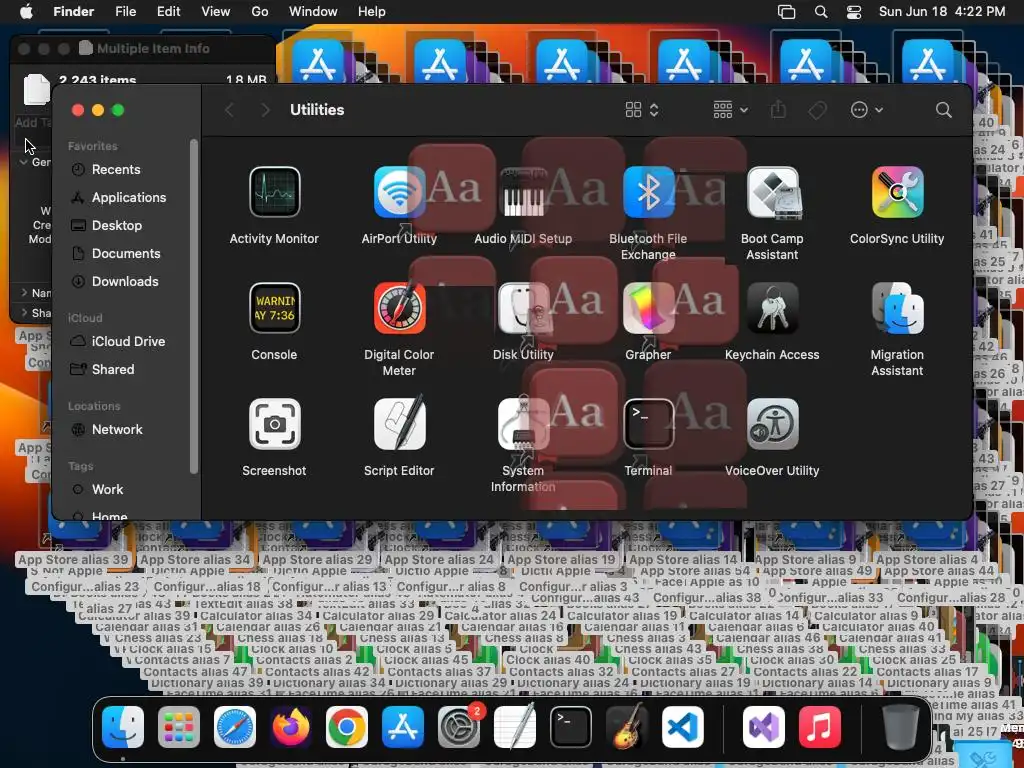Open the Action ellipsis menu
The image size is (1024, 768).
tap(867, 110)
